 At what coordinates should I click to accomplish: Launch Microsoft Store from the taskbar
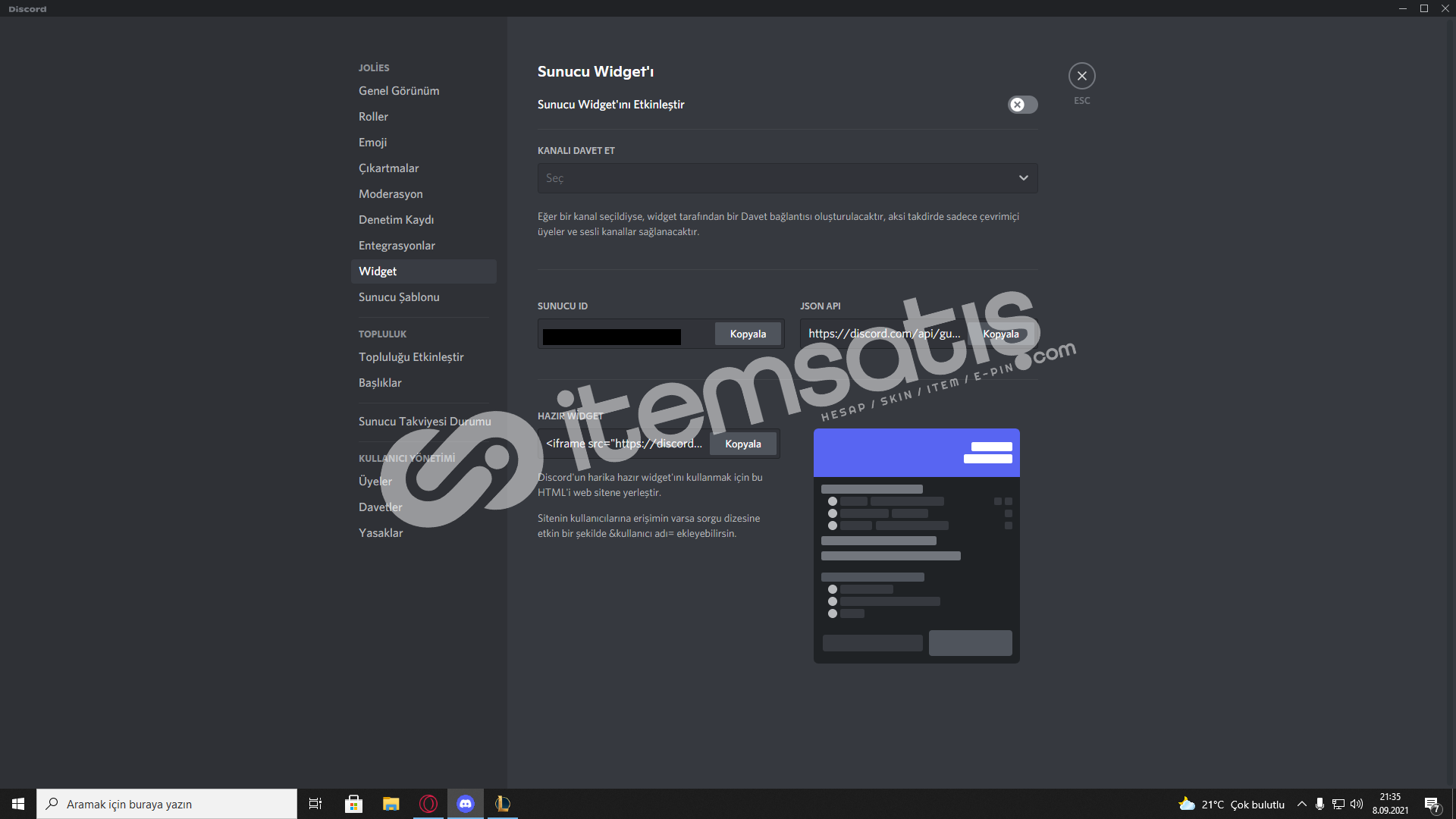pos(353,804)
